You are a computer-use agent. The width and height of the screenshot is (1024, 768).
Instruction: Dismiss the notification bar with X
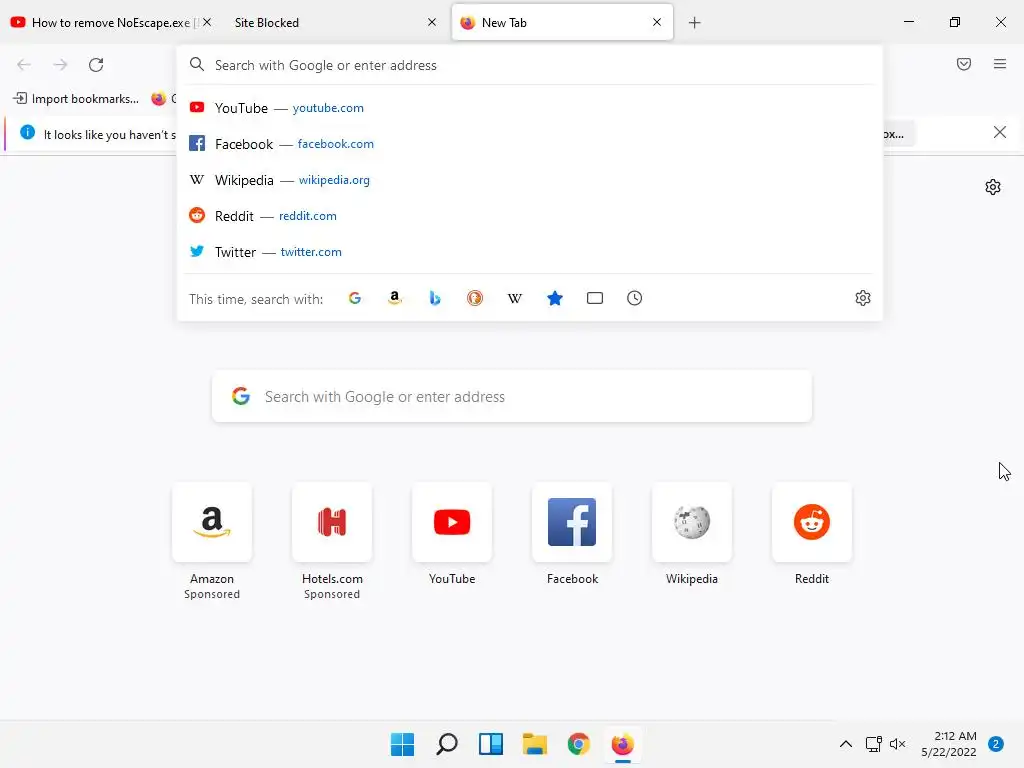click(x=1000, y=133)
